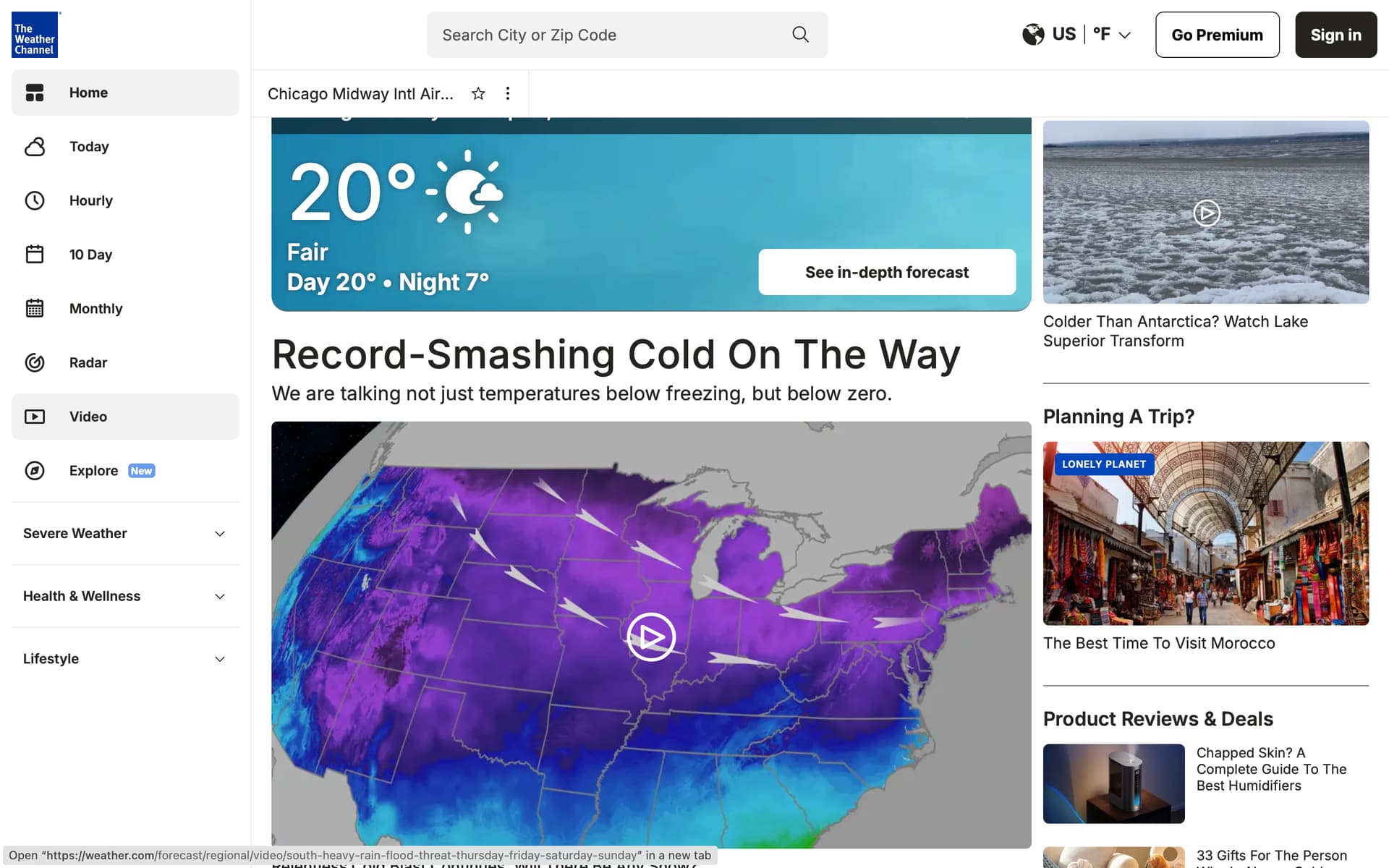Expand the Health & Wellness section
This screenshot has width=1389, height=868.
[220, 596]
